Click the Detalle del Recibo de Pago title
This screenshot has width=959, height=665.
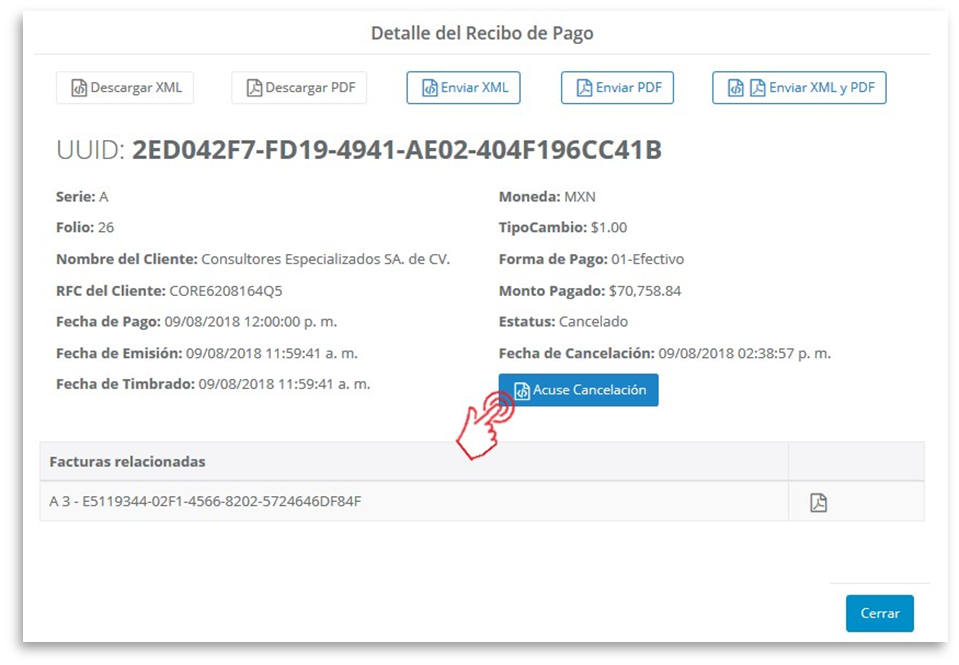pyautogui.click(x=482, y=33)
